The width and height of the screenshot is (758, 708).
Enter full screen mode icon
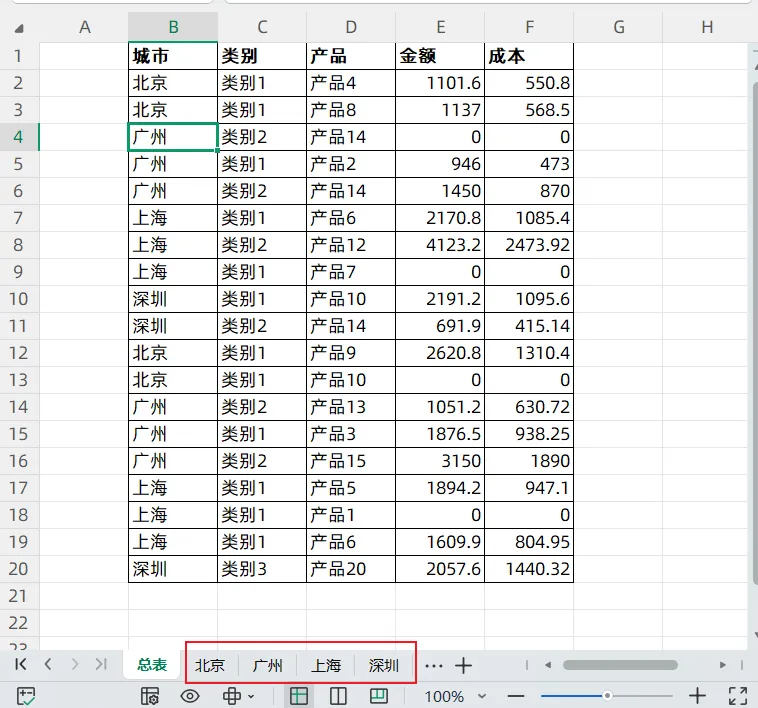tap(738, 696)
